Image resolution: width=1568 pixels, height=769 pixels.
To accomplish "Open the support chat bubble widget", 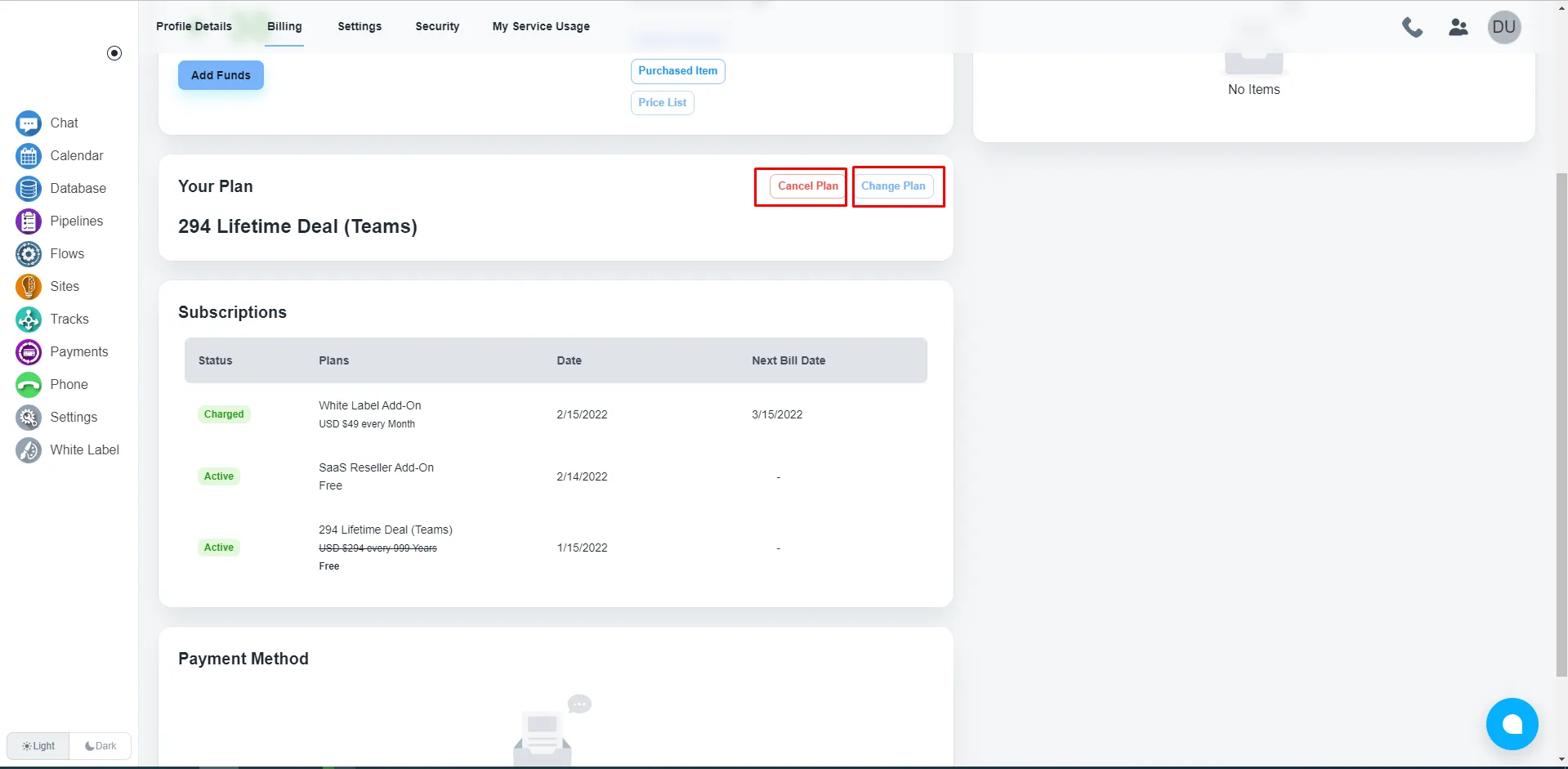I will coord(1512,724).
